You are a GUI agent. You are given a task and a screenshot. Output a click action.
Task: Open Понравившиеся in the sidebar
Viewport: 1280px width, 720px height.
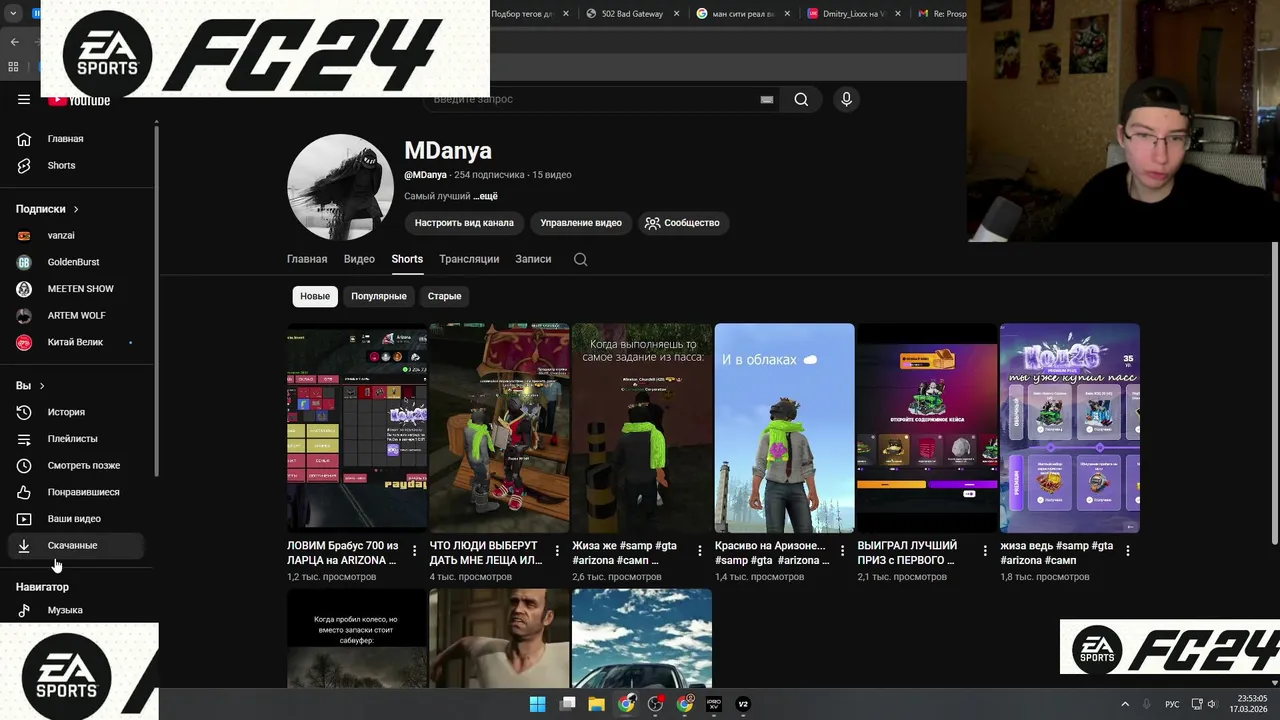78,492
